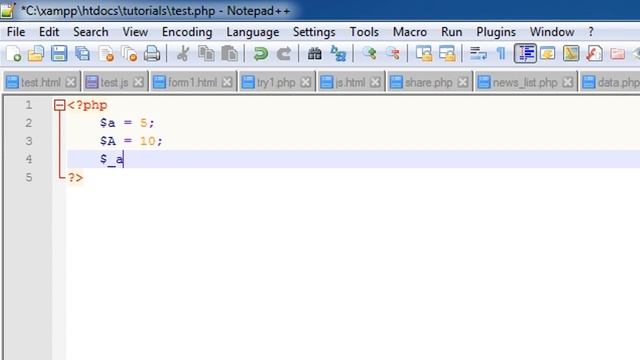Viewport: 640px width, 360px height.
Task: Collapse the php block fold marker
Action: click(x=59, y=105)
